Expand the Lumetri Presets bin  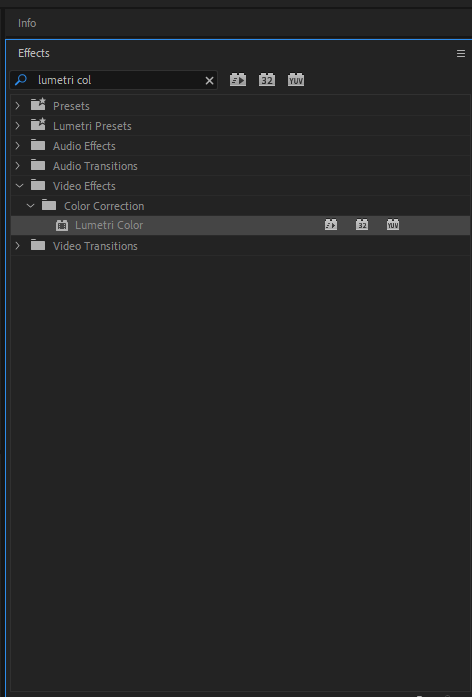point(17,126)
